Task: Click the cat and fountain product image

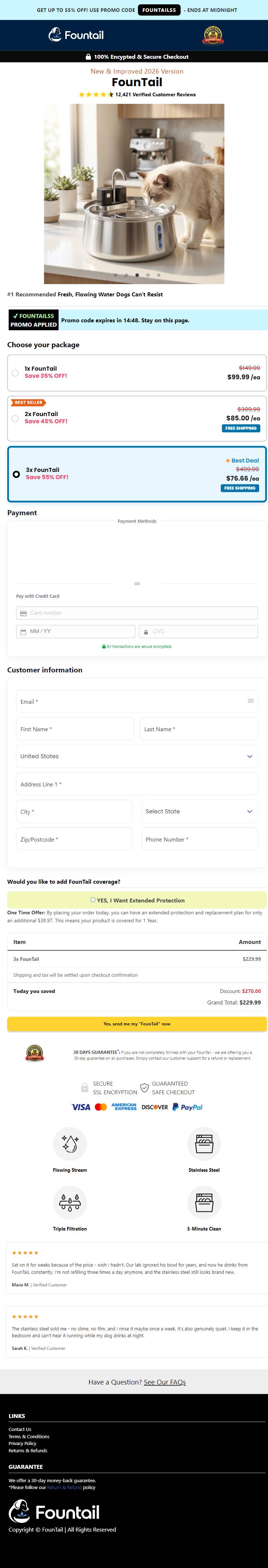Action: (x=134, y=194)
